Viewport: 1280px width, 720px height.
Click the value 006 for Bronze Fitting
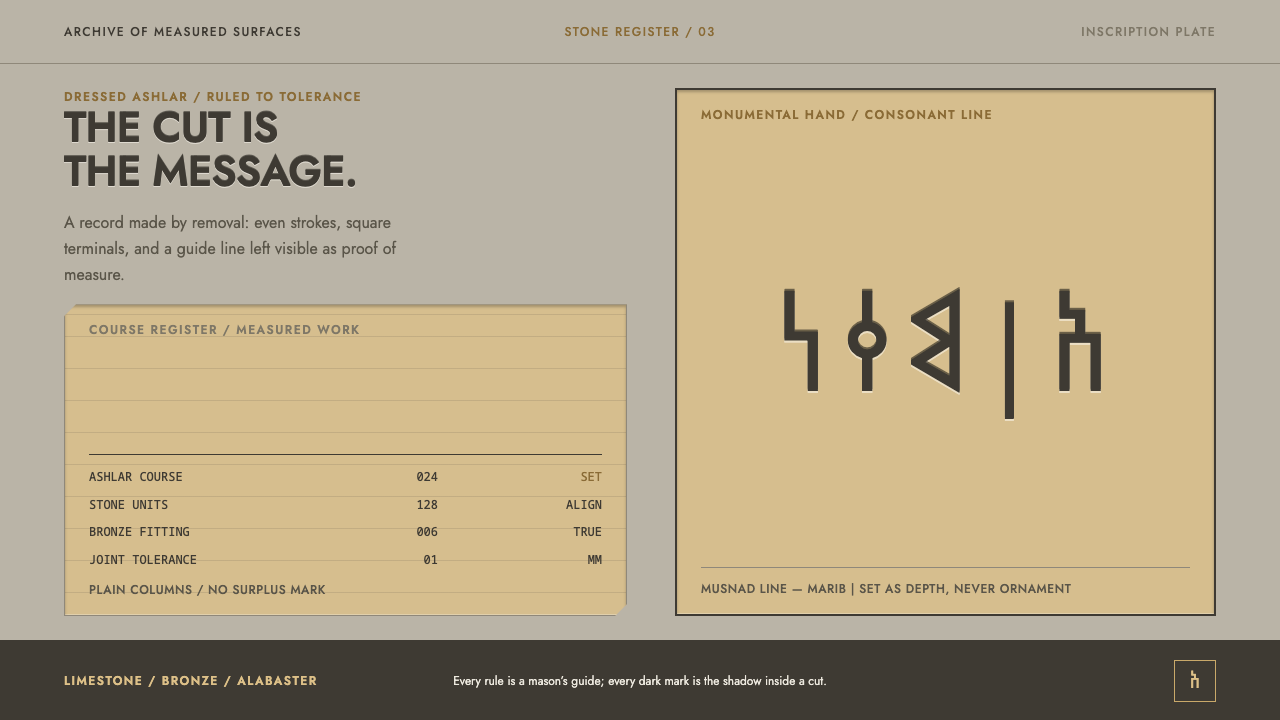pyautogui.click(x=427, y=532)
